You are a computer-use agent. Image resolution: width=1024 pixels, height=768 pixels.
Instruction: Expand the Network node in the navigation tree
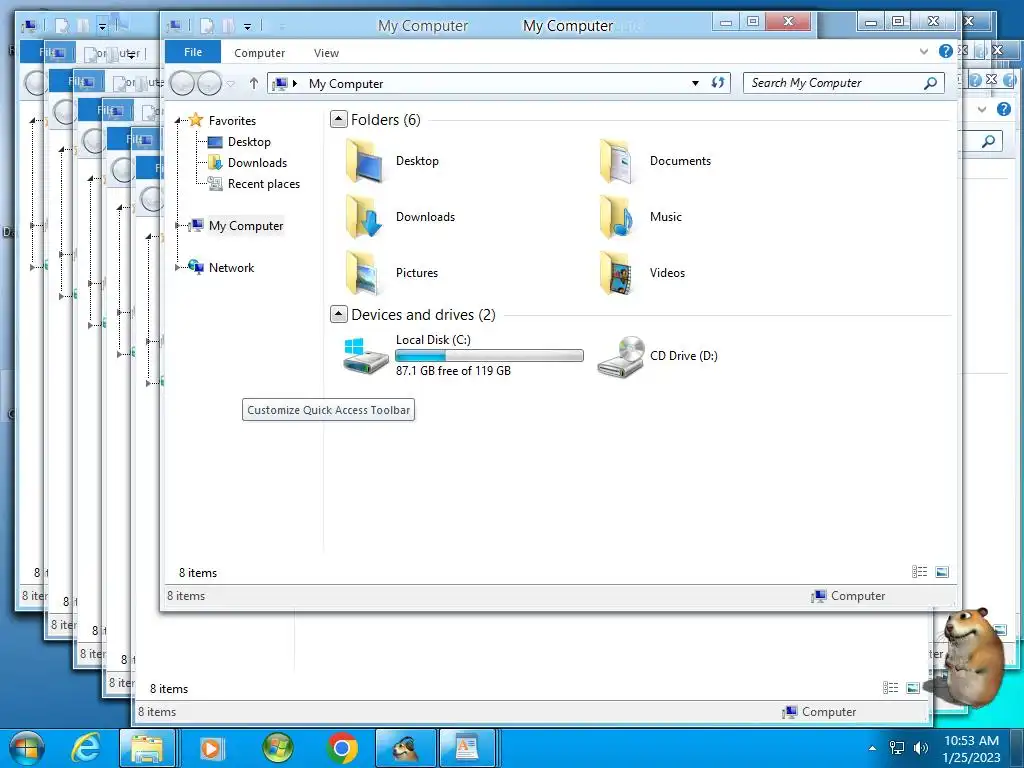[178, 268]
